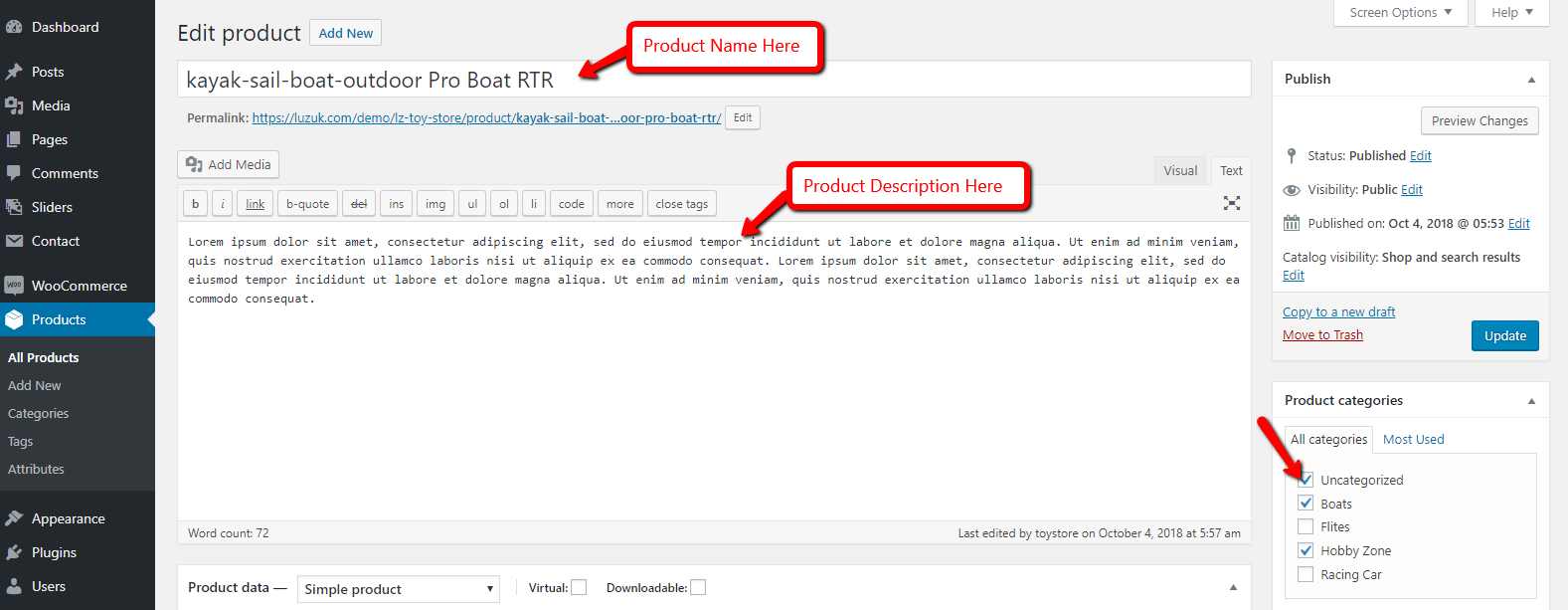Click the product name title field
Image resolution: width=1568 pixels, height=610 pixels.
coord(714,80)
